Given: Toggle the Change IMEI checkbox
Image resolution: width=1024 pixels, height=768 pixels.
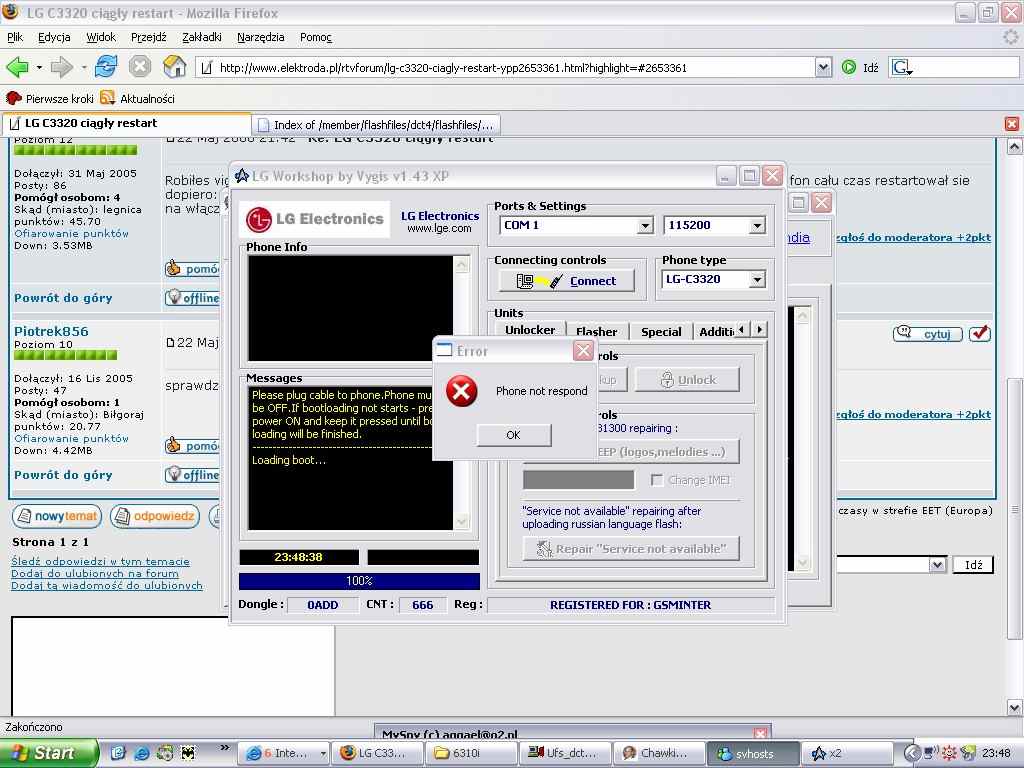Looking at the screenshot, I should (657, 480).
